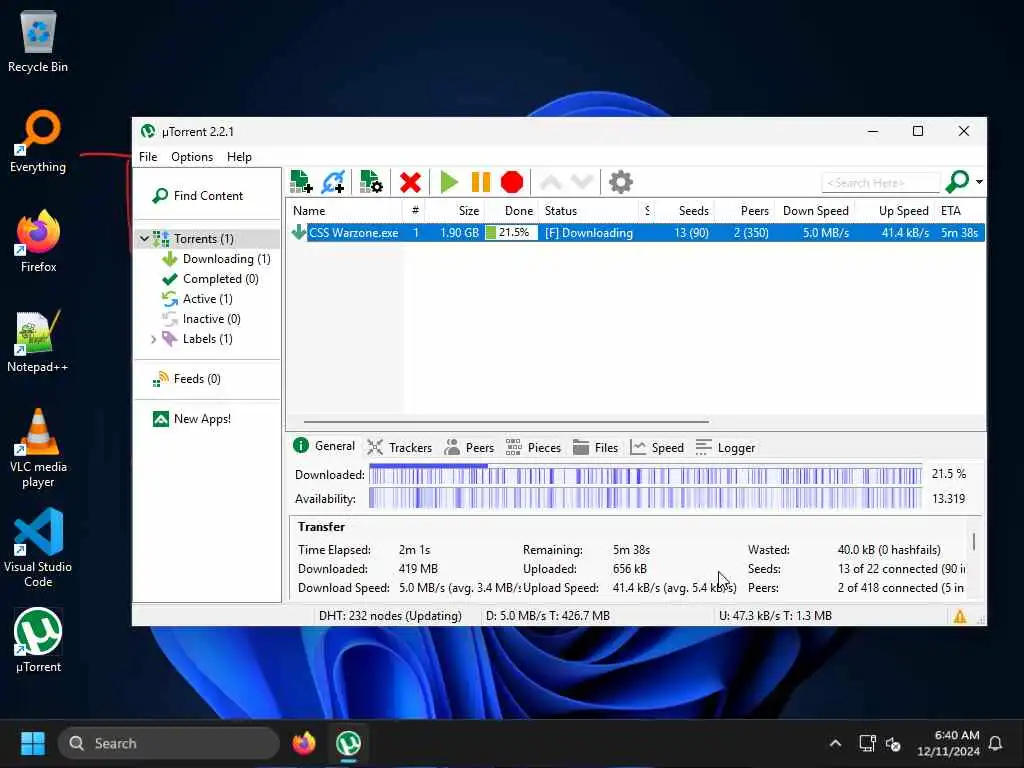Sort by the Status column header
Screen dimensions: 1024x768
[x=588, y=211]
